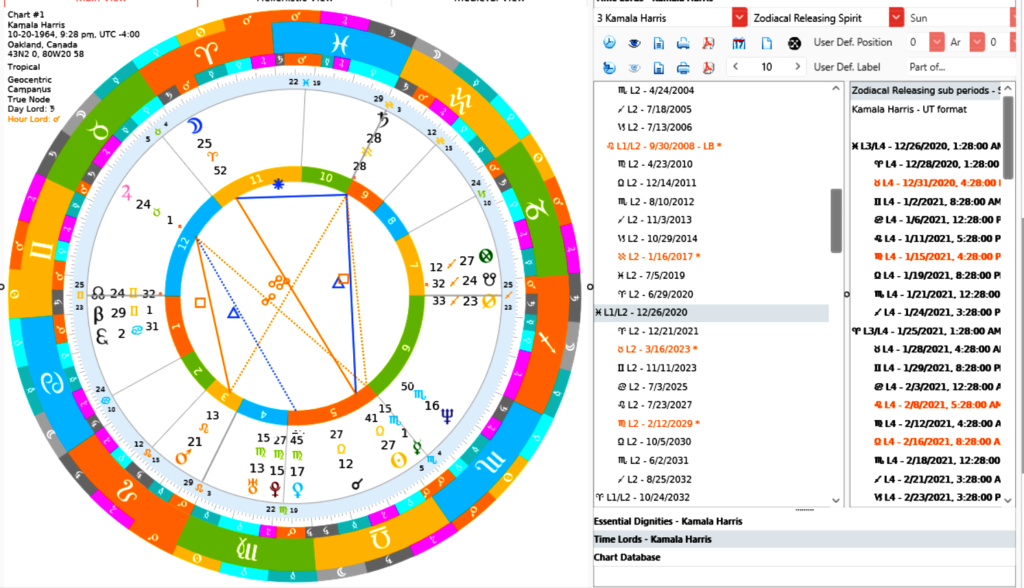Select the L1/L2 - 12/26/2020 row
This screenshot has height=588, width=1024.
711,312
